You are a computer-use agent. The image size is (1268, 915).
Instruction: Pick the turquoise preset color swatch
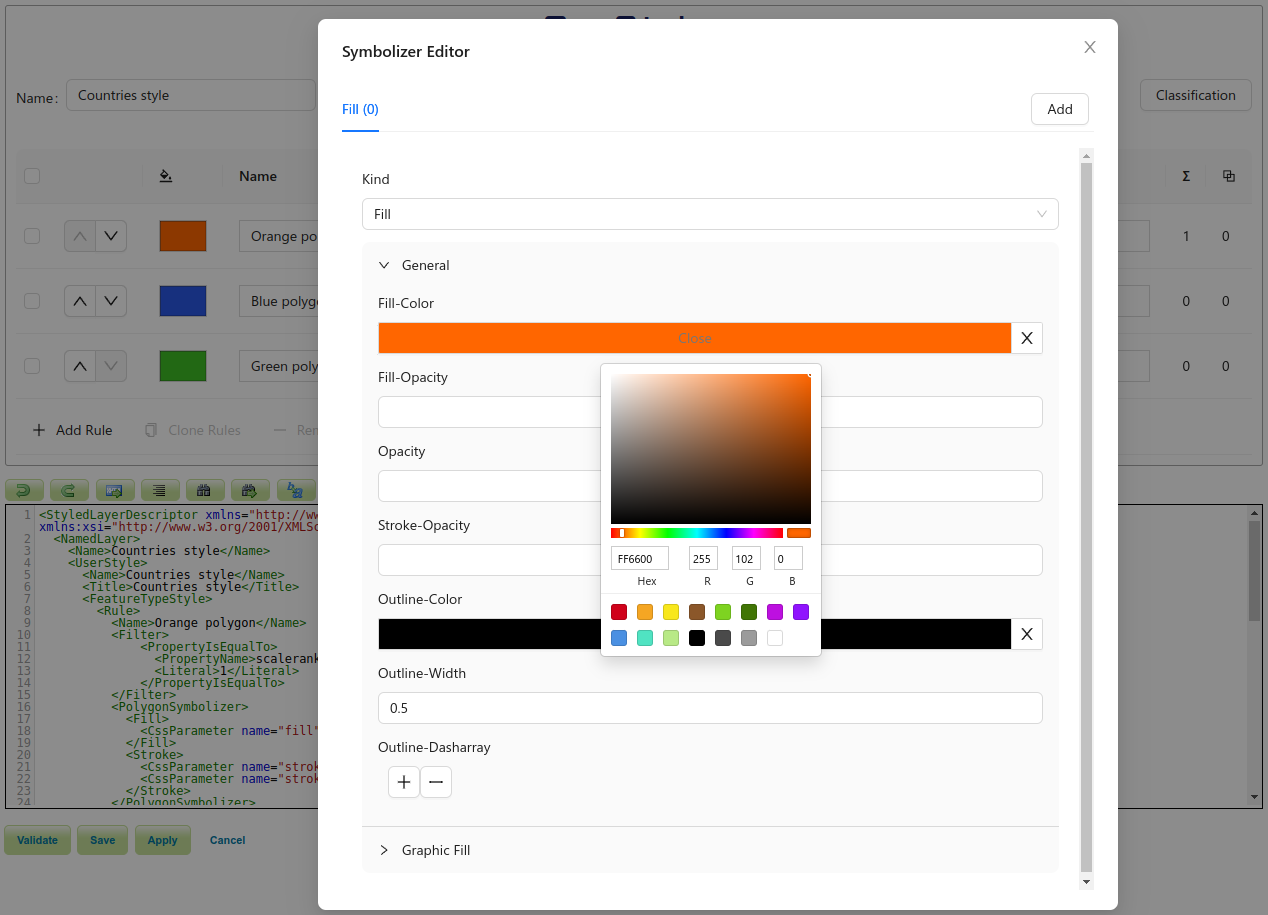pyautogui.click(x=645, y=638)
